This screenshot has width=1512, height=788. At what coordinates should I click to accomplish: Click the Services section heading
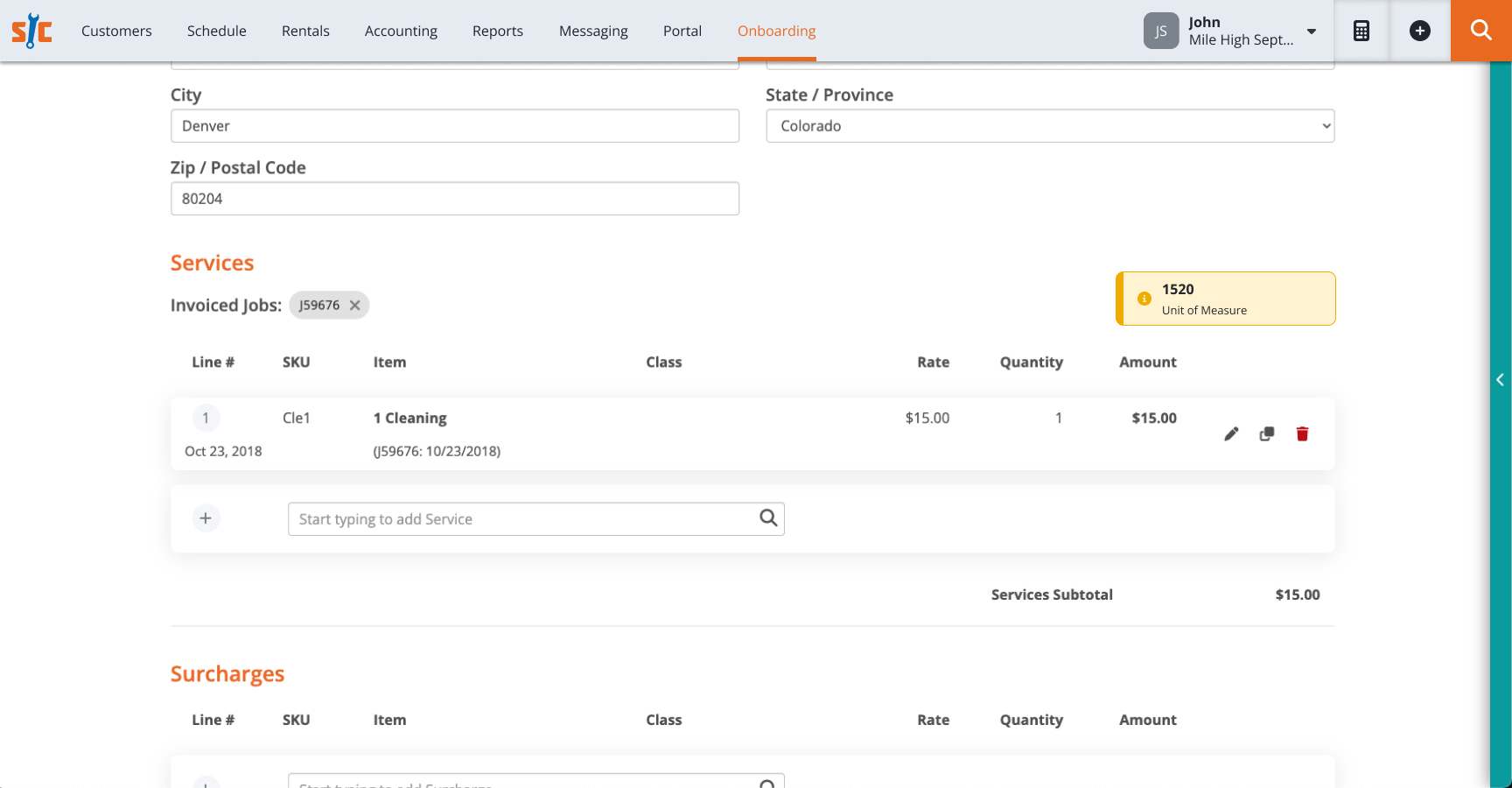tap(212, 264)
